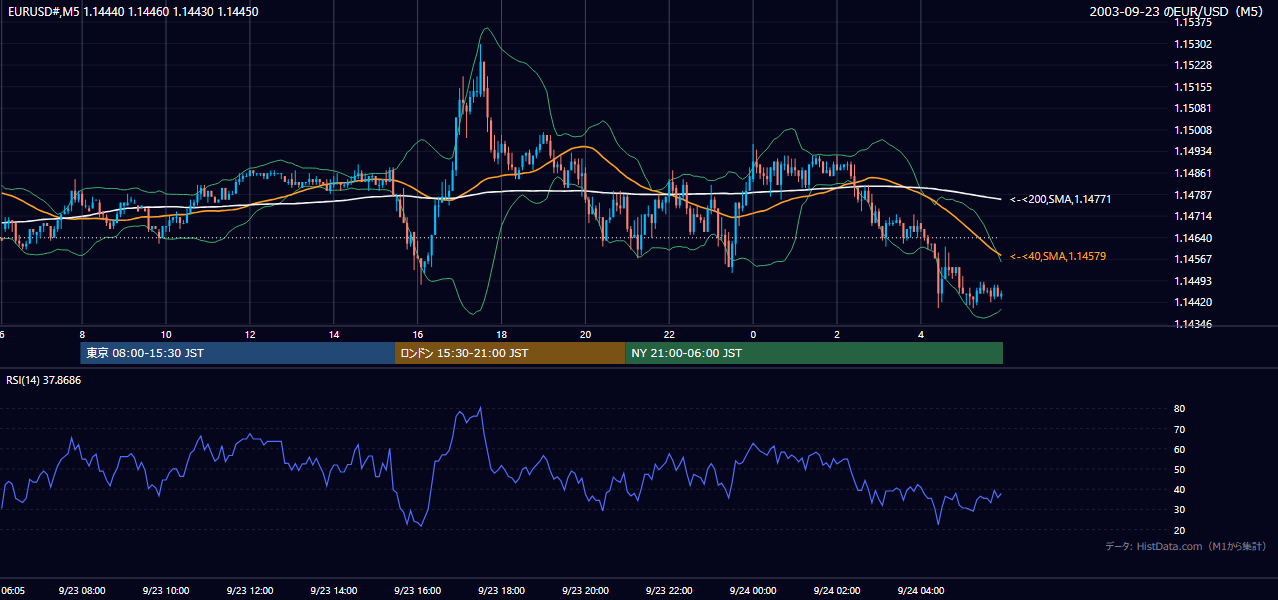Screen dimensions: 1278x600
Task: Click price axis value 1.15008
Action: click(x=1192, y=130)
